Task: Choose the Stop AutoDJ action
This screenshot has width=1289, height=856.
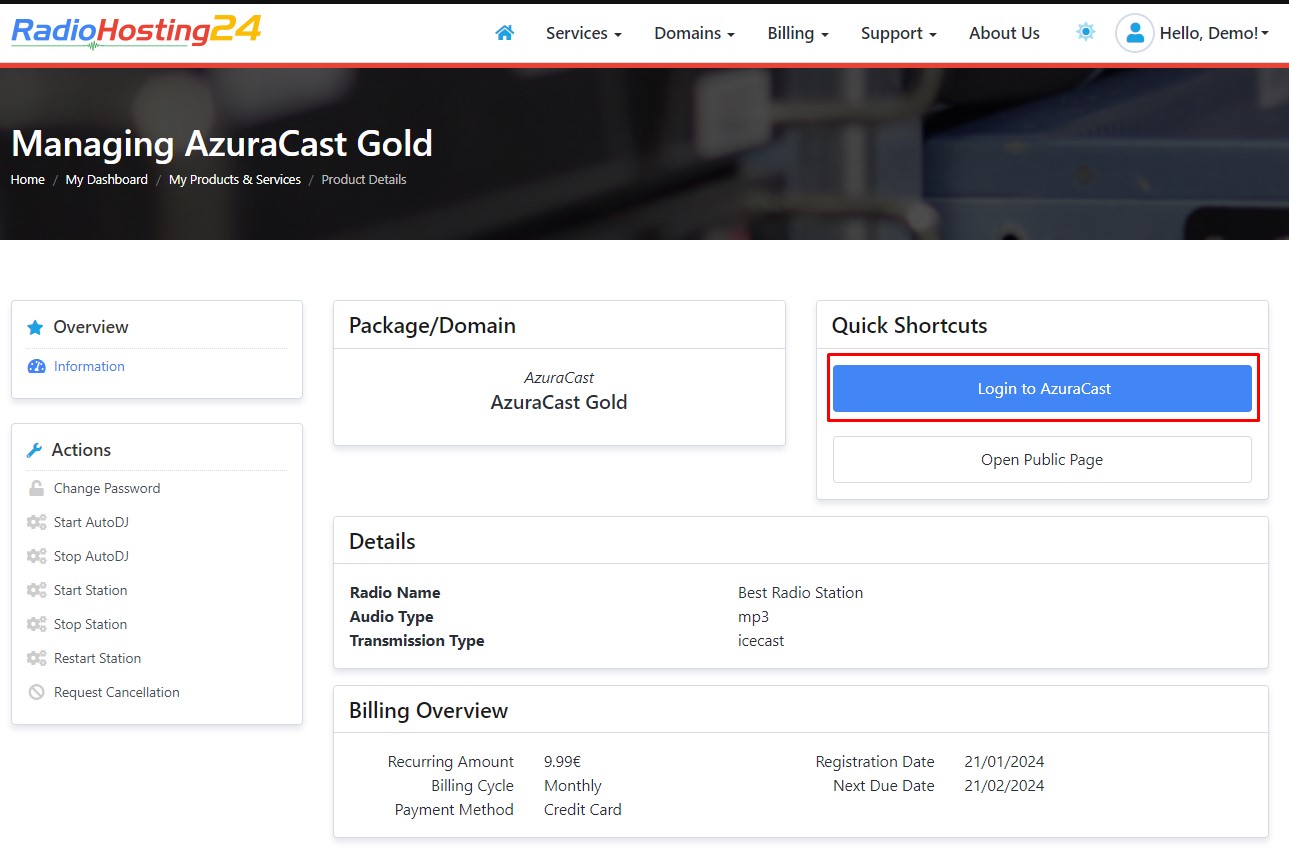Action: point(91,556)
